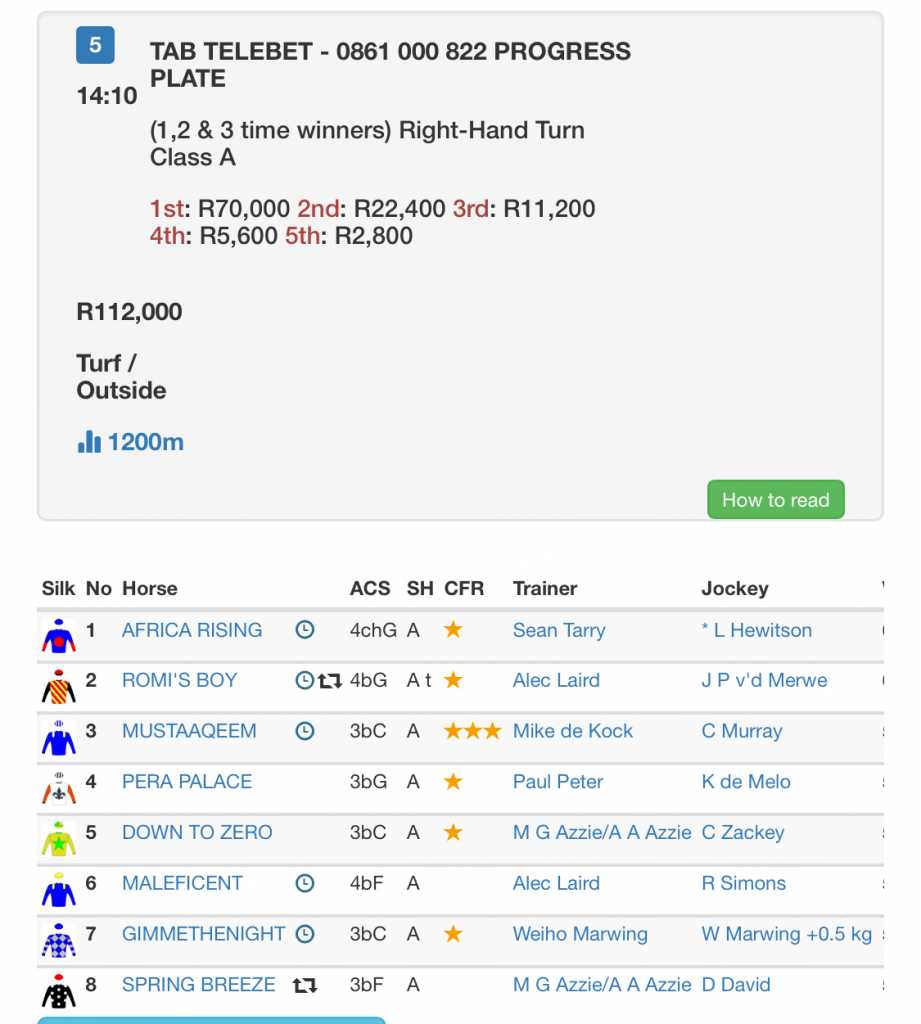Image resolution: width=921 pixels, height=1024 pixels.
Task: Click the green silk for DOWN TO ZERO
Action: tap(59, 836)
